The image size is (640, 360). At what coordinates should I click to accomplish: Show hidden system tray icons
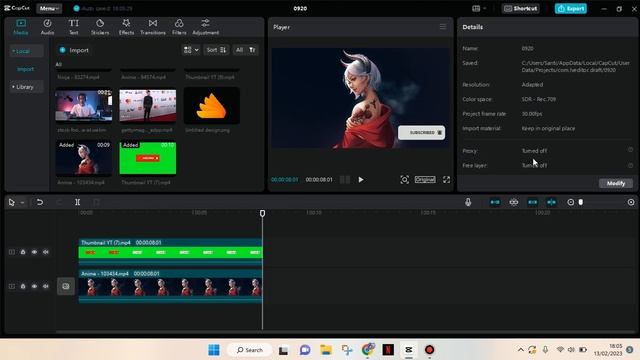(x=520, y=350)
